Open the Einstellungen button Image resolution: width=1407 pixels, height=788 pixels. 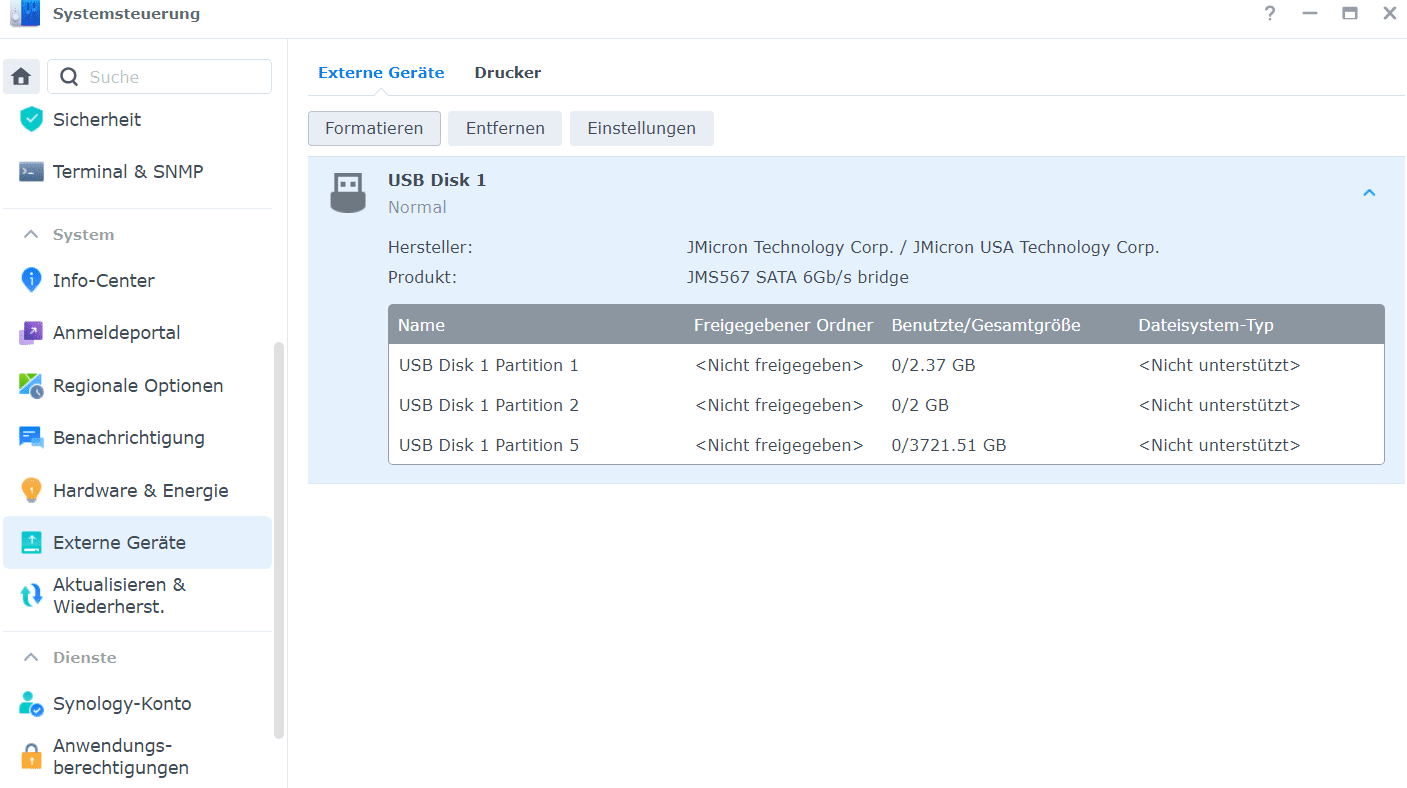click(x=641, y=128)
